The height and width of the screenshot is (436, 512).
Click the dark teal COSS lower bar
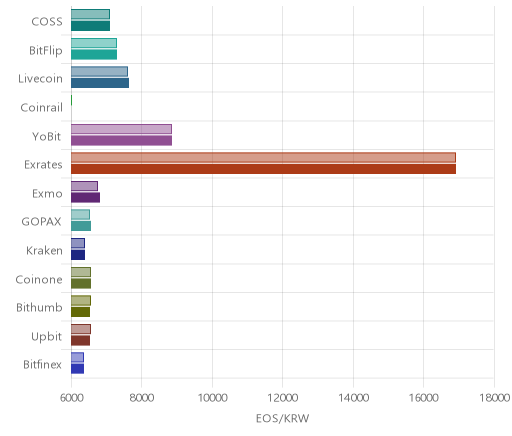(x=90, y=26)
